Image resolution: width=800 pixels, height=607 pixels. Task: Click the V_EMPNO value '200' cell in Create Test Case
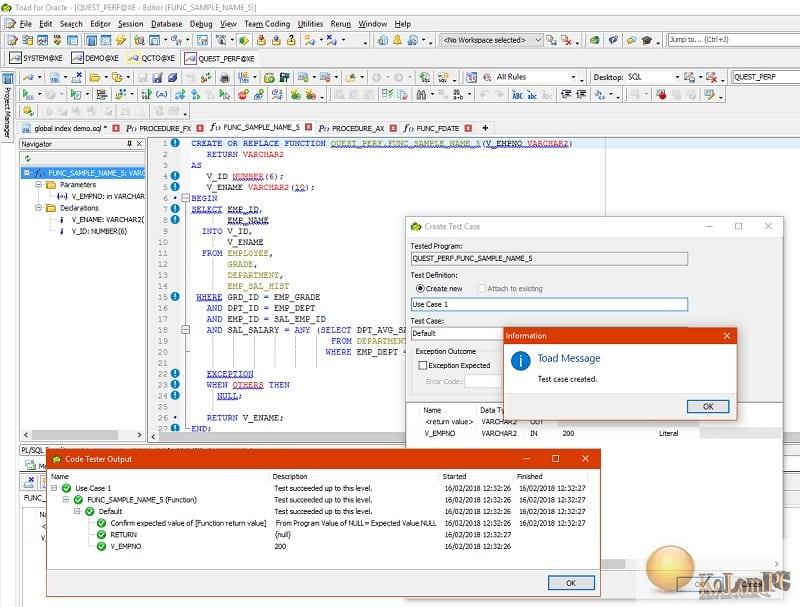click(x=568, y=433)
